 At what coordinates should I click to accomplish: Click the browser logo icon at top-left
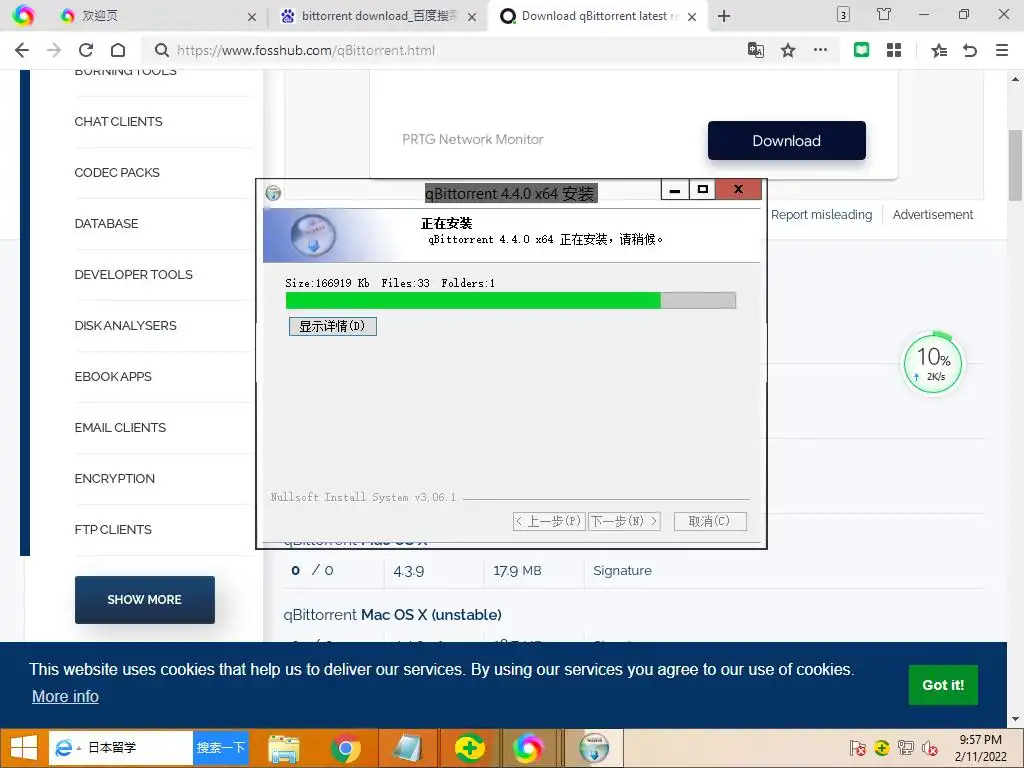[24, 16]
